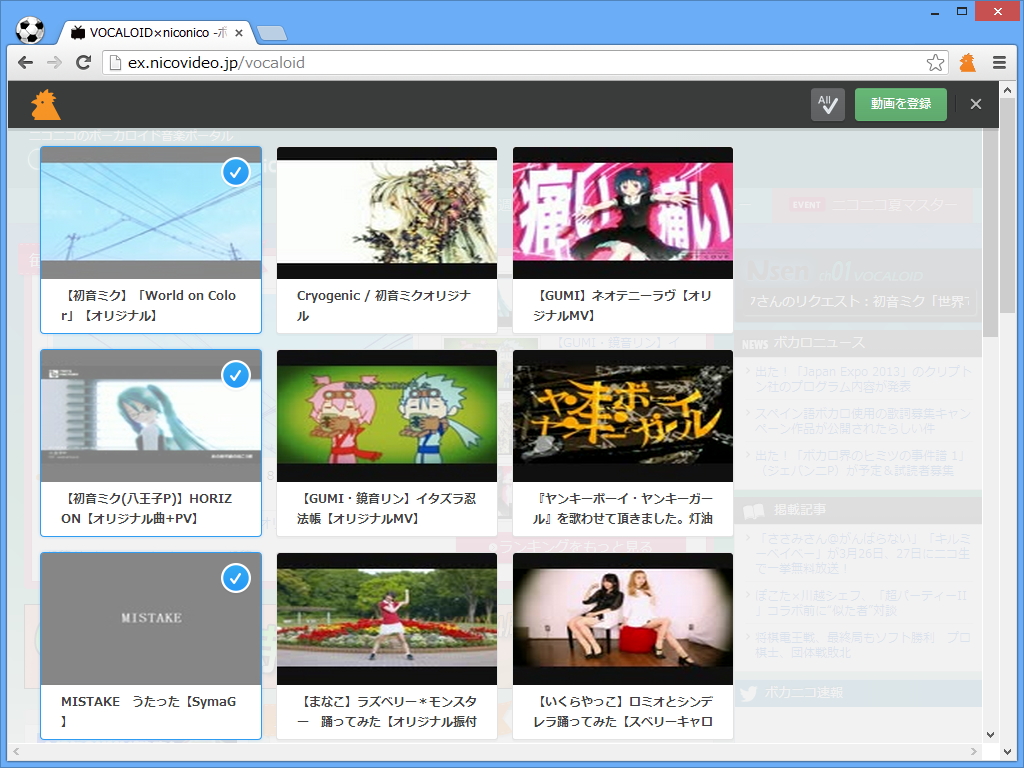1024x768 pixels.
Task: Uncheck the HORIZON video selection checkmark
Action: tap(236, 375)
